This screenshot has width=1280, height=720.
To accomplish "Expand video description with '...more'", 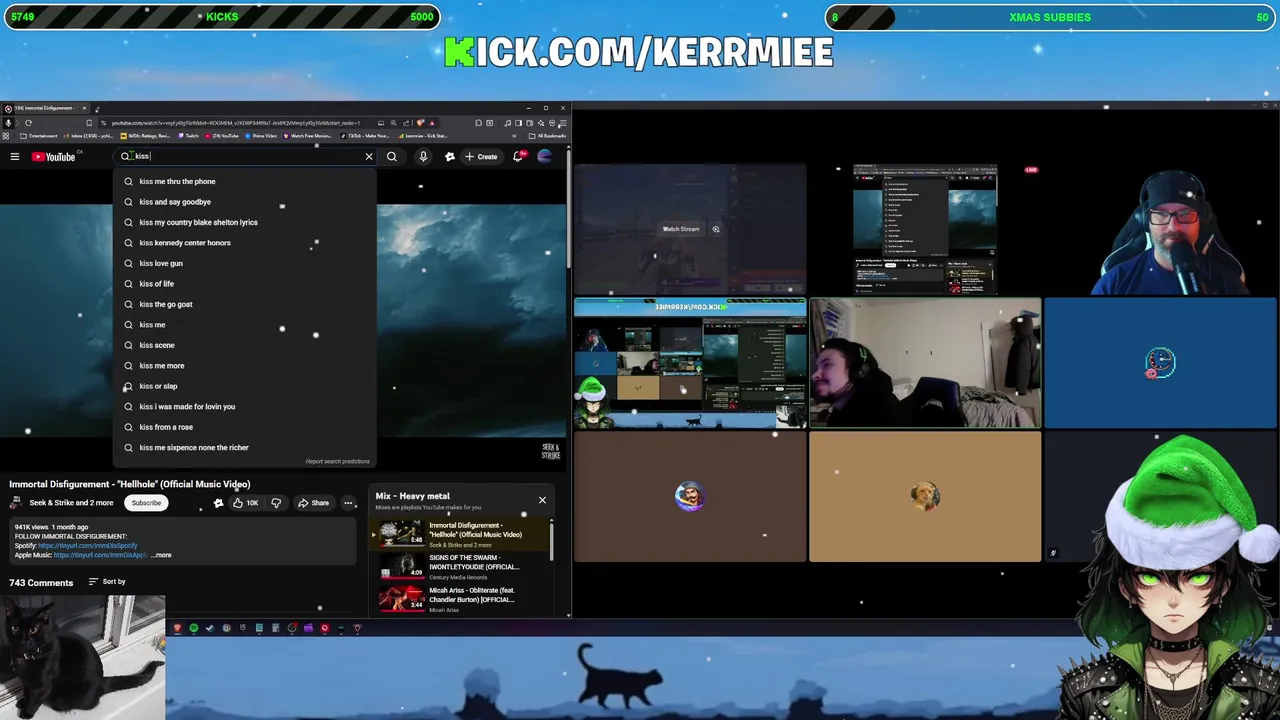I will 162,555.
